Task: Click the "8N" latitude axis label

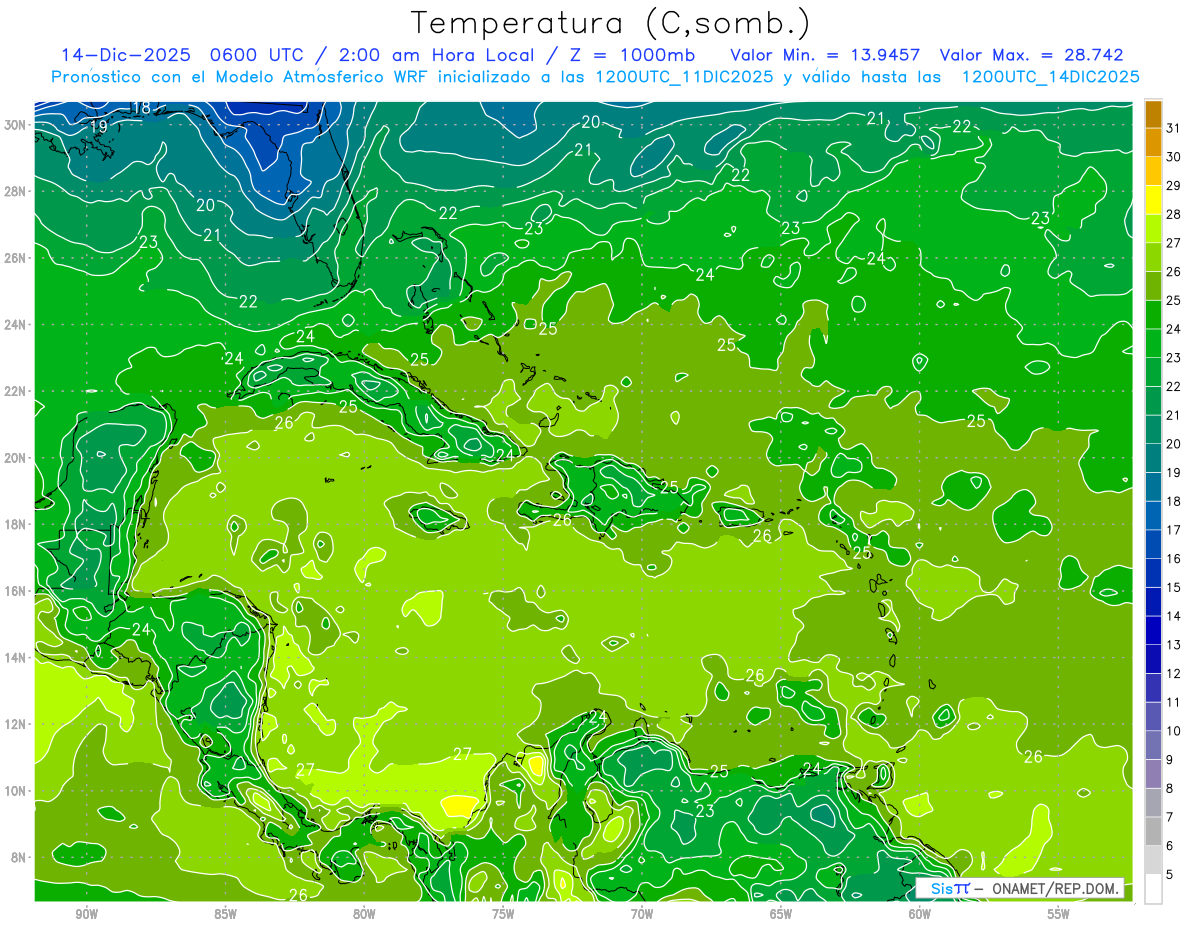Action: (18, 858)
